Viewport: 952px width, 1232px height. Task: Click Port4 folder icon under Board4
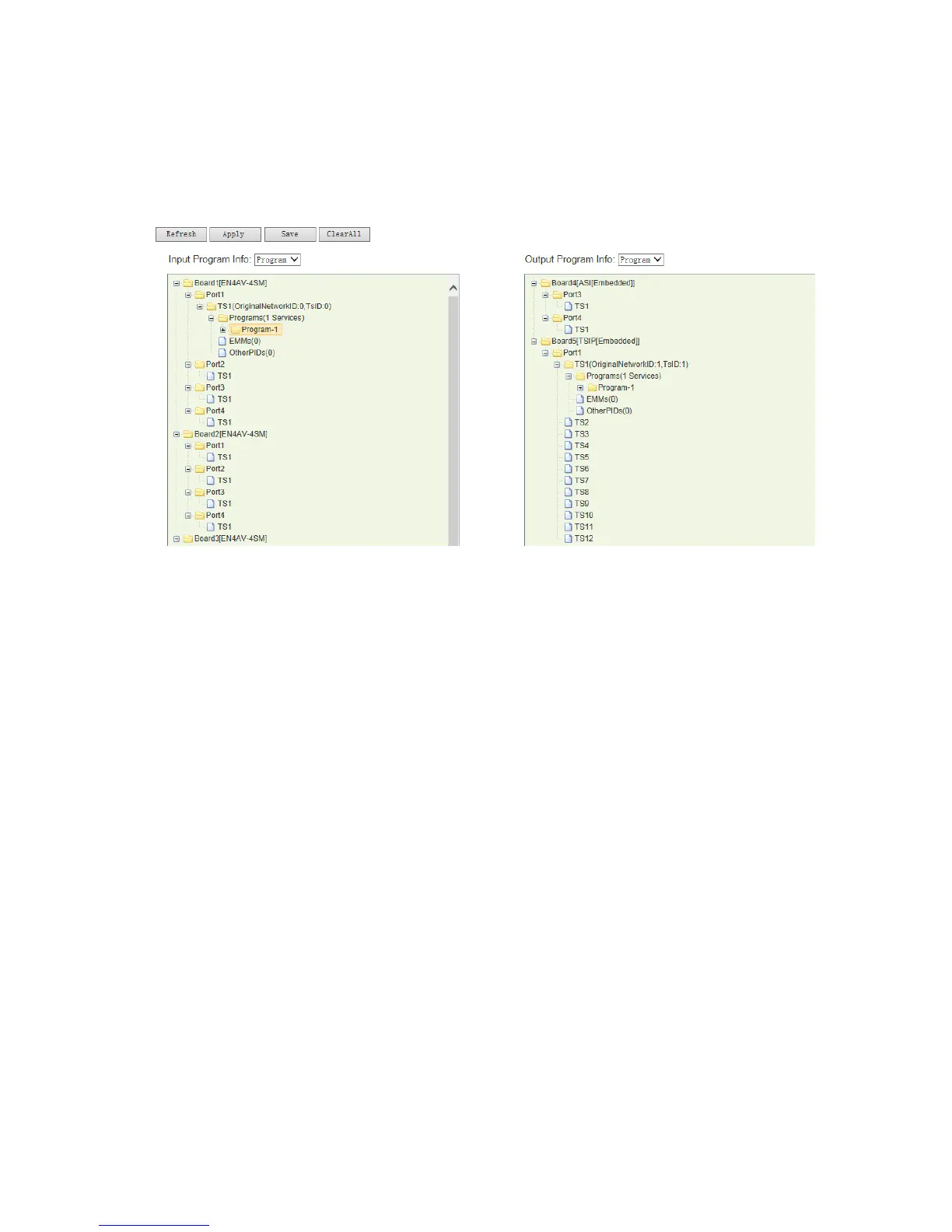point(557,318)
